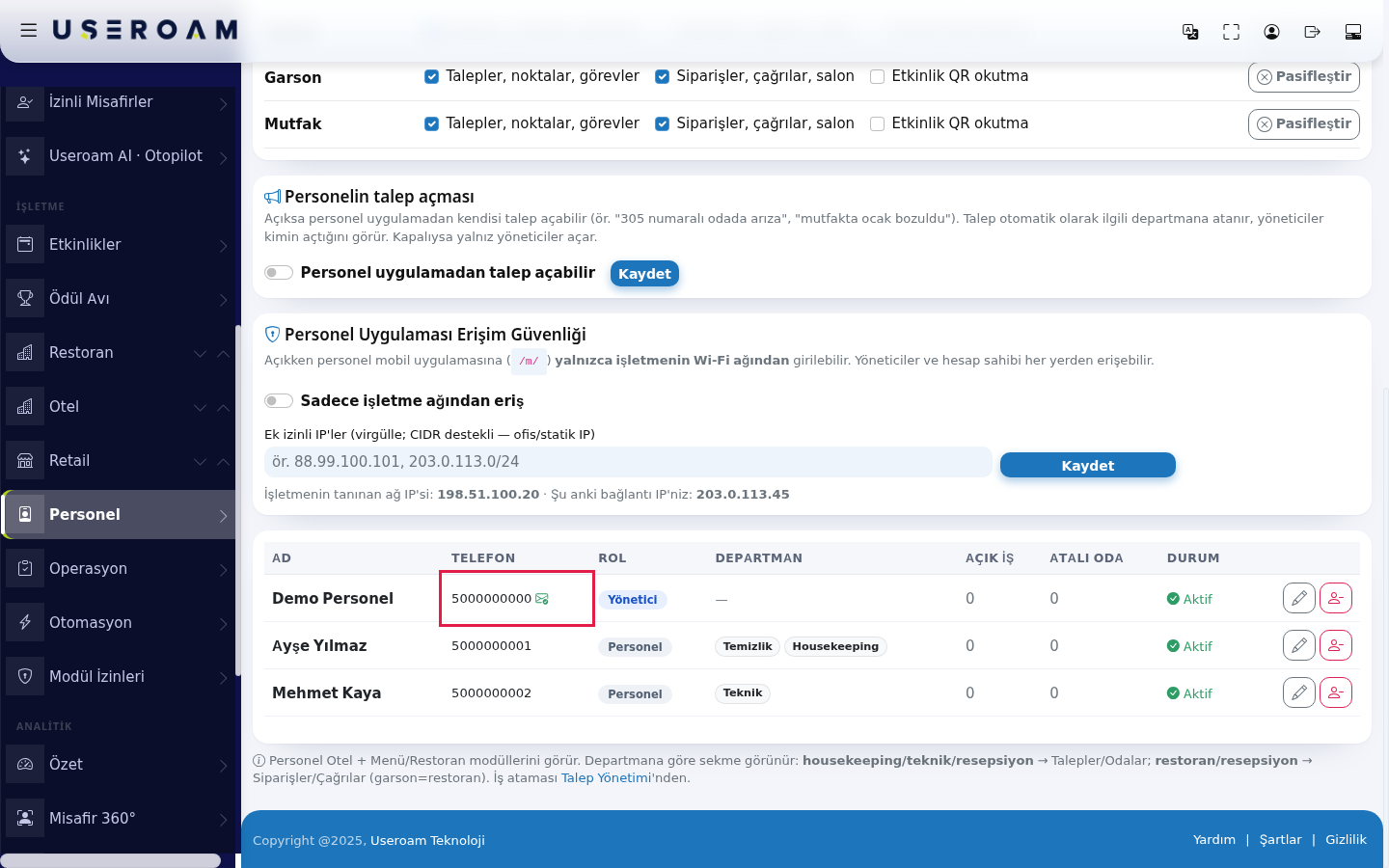The width and height of the screenshot is (1389, 868).
Task: Click the Modül İzinleri shield icon
Action: [25, 677]
